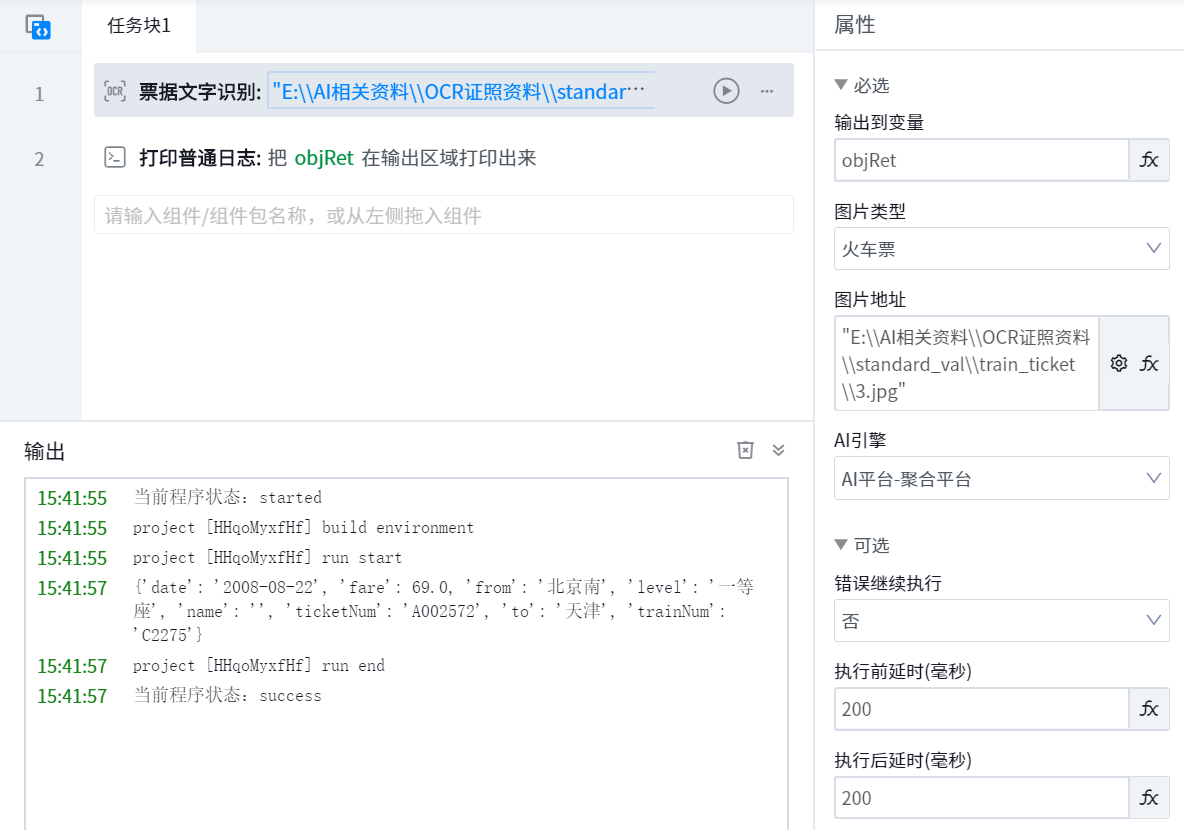Collapse the output panel with double chevron
1184x830 pixels.
point(779,450)
